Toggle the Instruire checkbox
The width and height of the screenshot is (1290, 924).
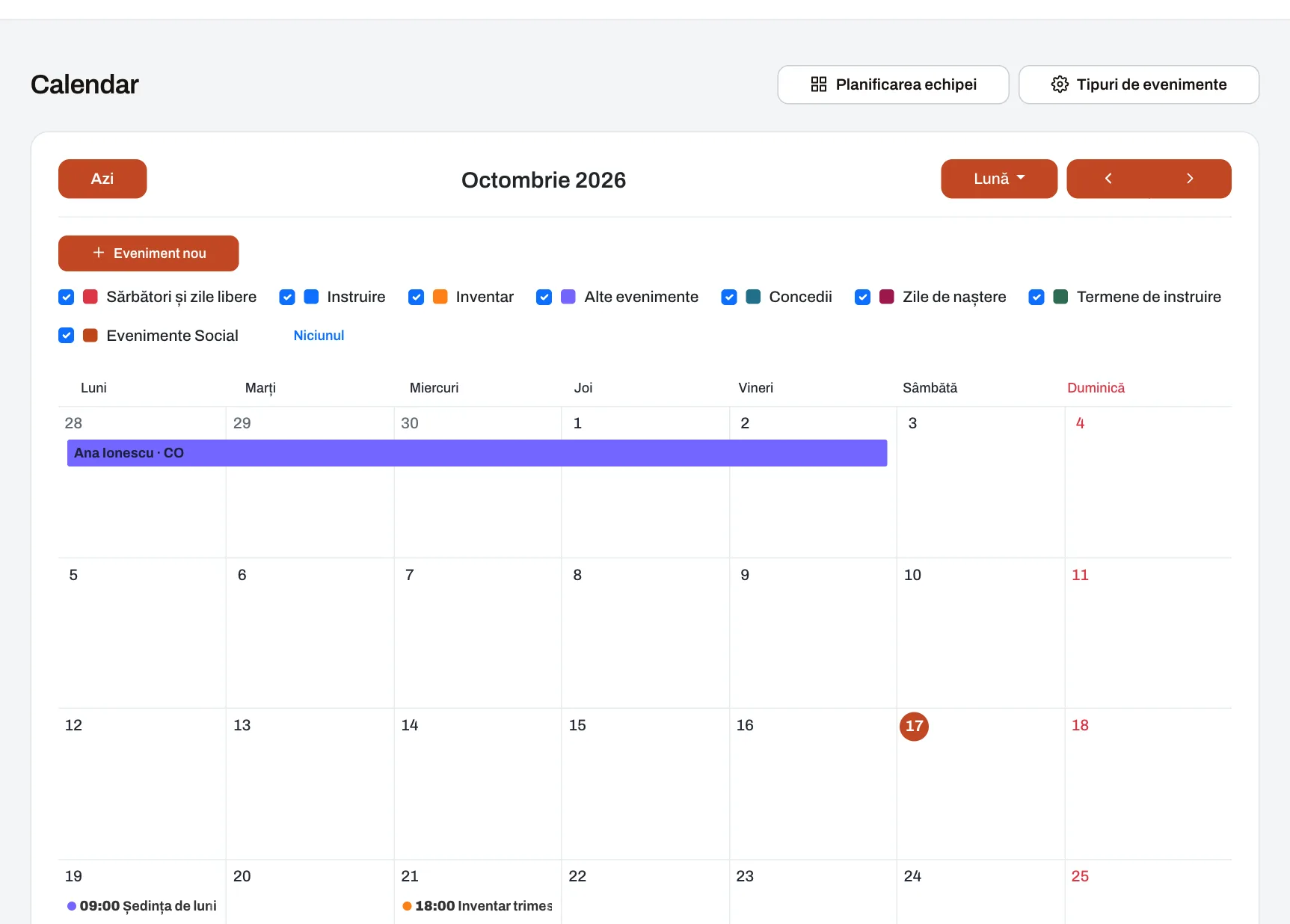(x=287, y=297)
